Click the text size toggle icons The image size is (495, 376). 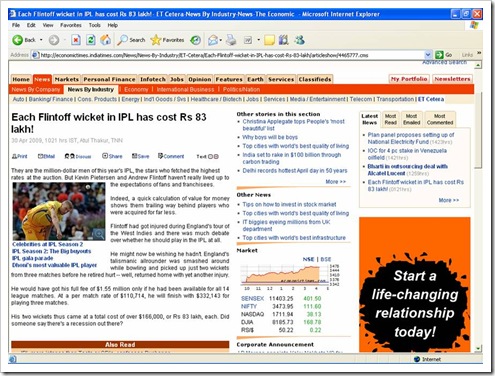coord(213,156)
